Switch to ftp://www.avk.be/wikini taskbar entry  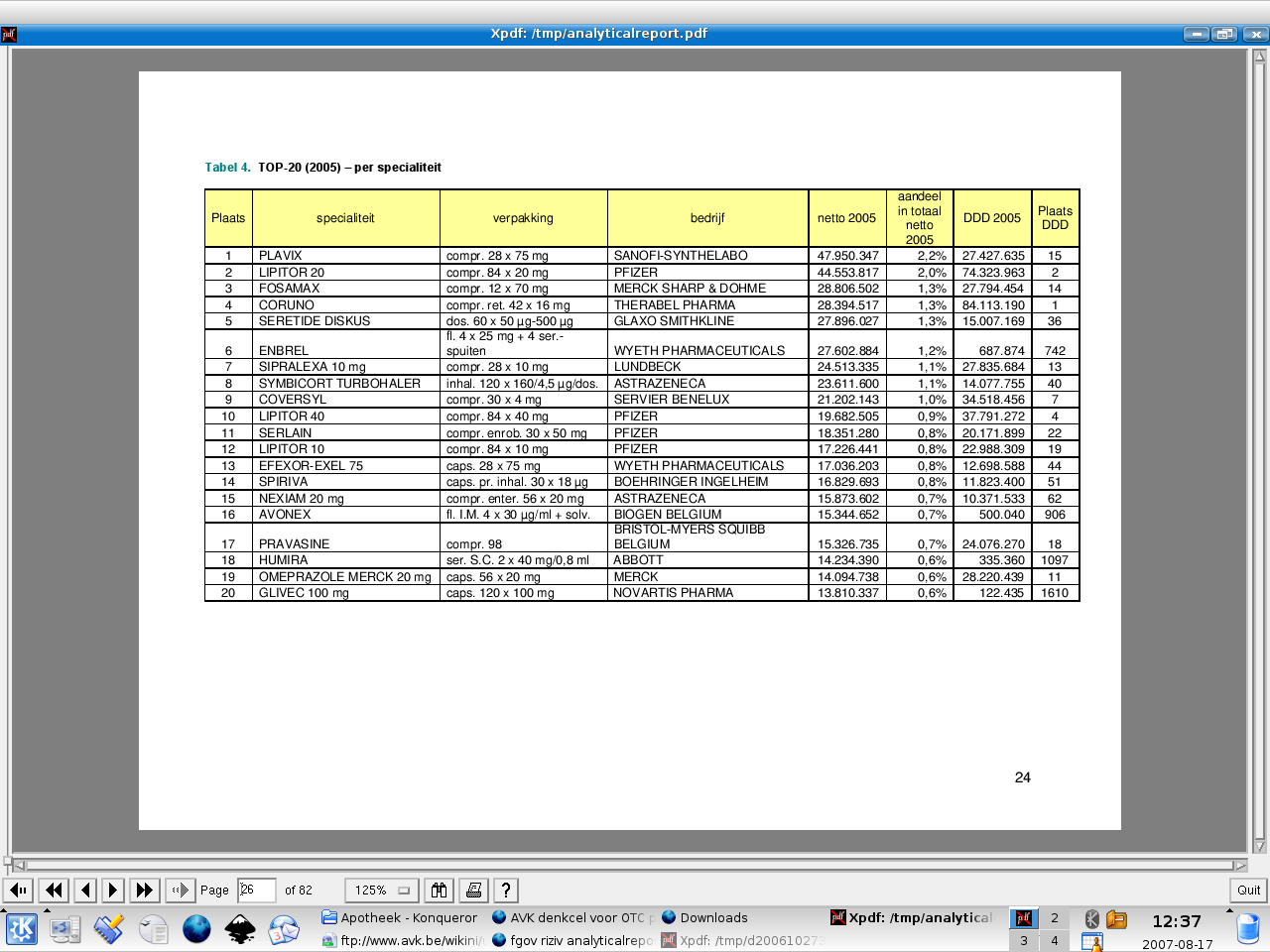coord(400,940)
